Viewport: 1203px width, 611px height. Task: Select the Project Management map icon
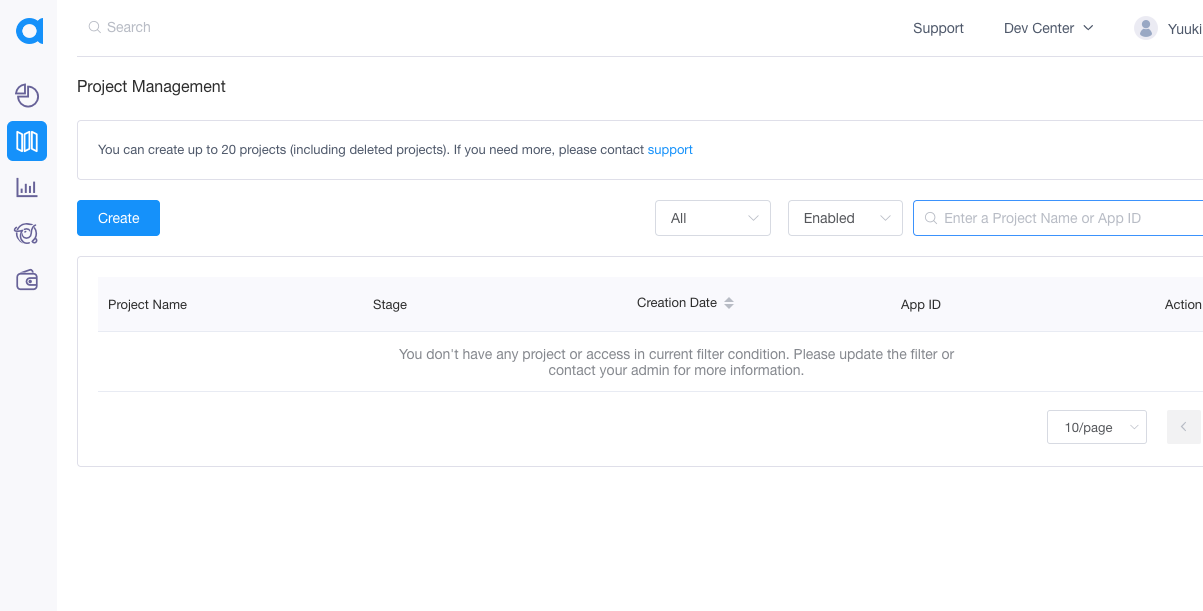pyautogui.click(x=27, y=141)
